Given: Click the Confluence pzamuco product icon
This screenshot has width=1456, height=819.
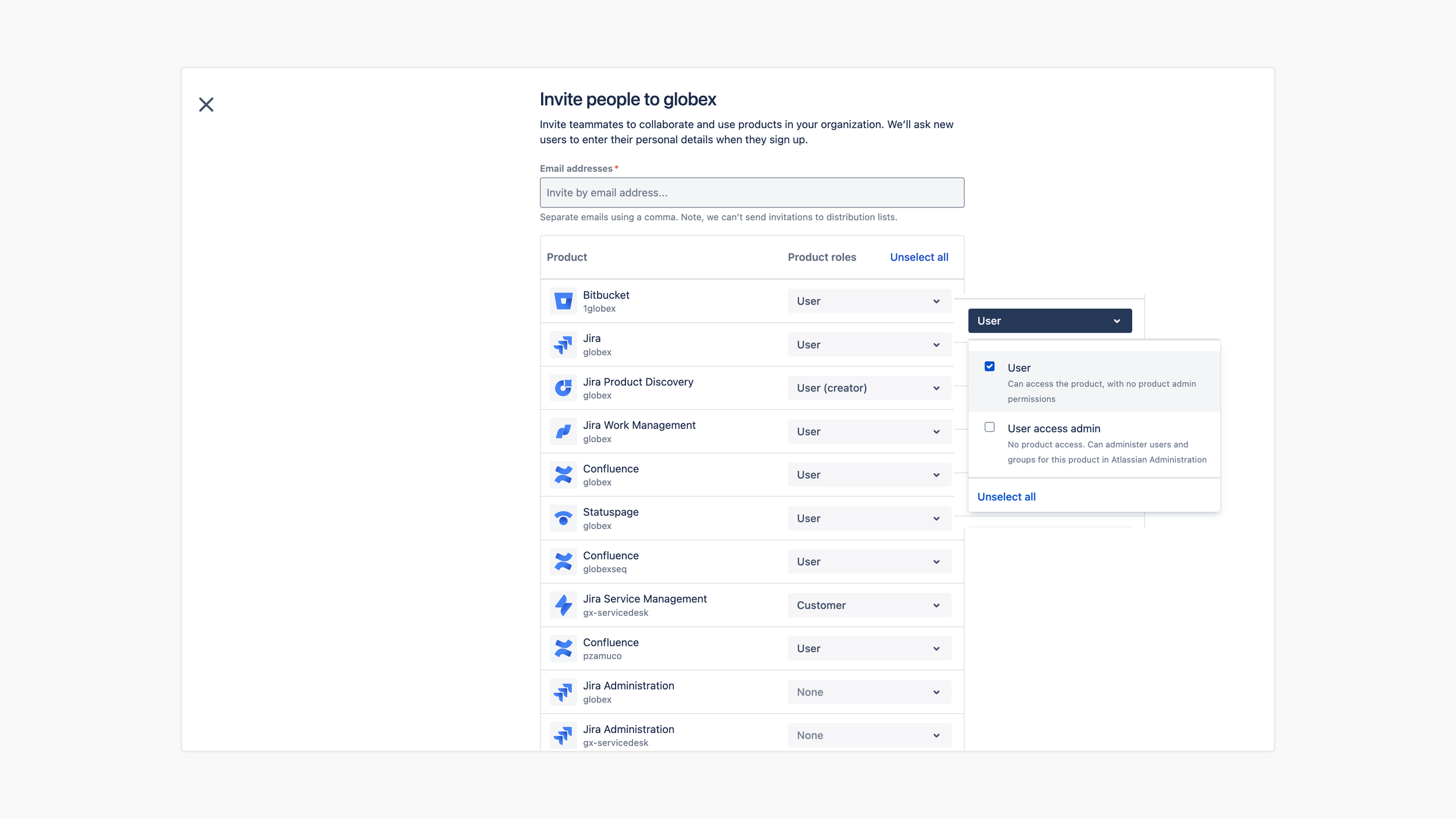Looking at the screenshot, I should [x=563, y=648].
